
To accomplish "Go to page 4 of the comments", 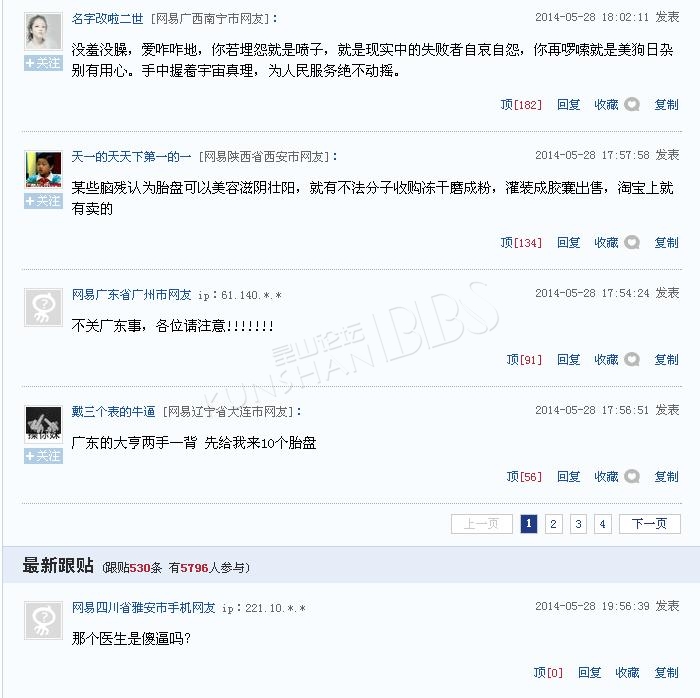I will [x=603, y=524].
